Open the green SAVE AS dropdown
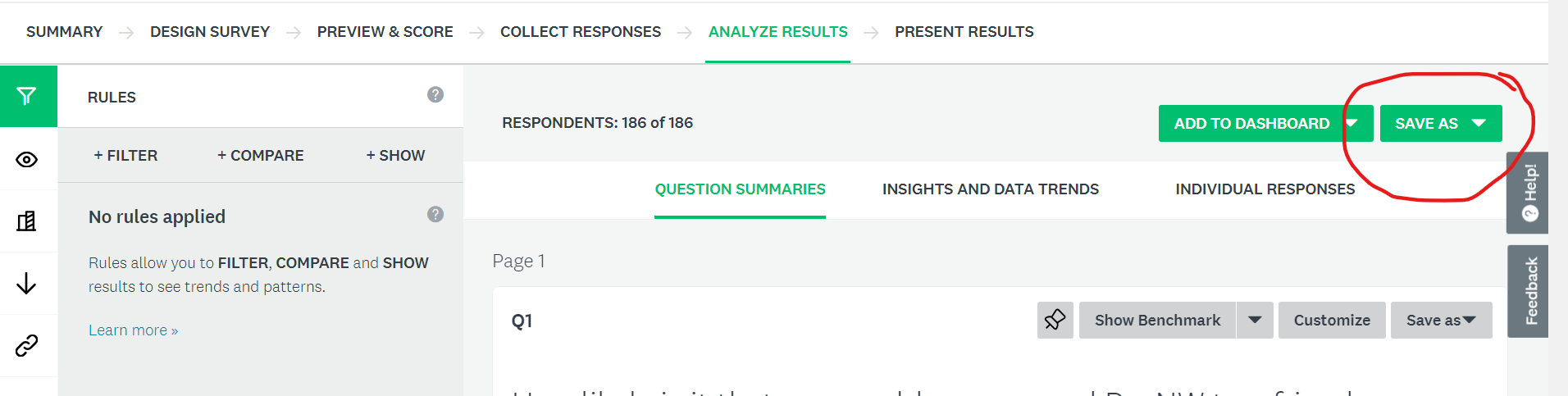The image size is (1568, 396). (1441, 123)
